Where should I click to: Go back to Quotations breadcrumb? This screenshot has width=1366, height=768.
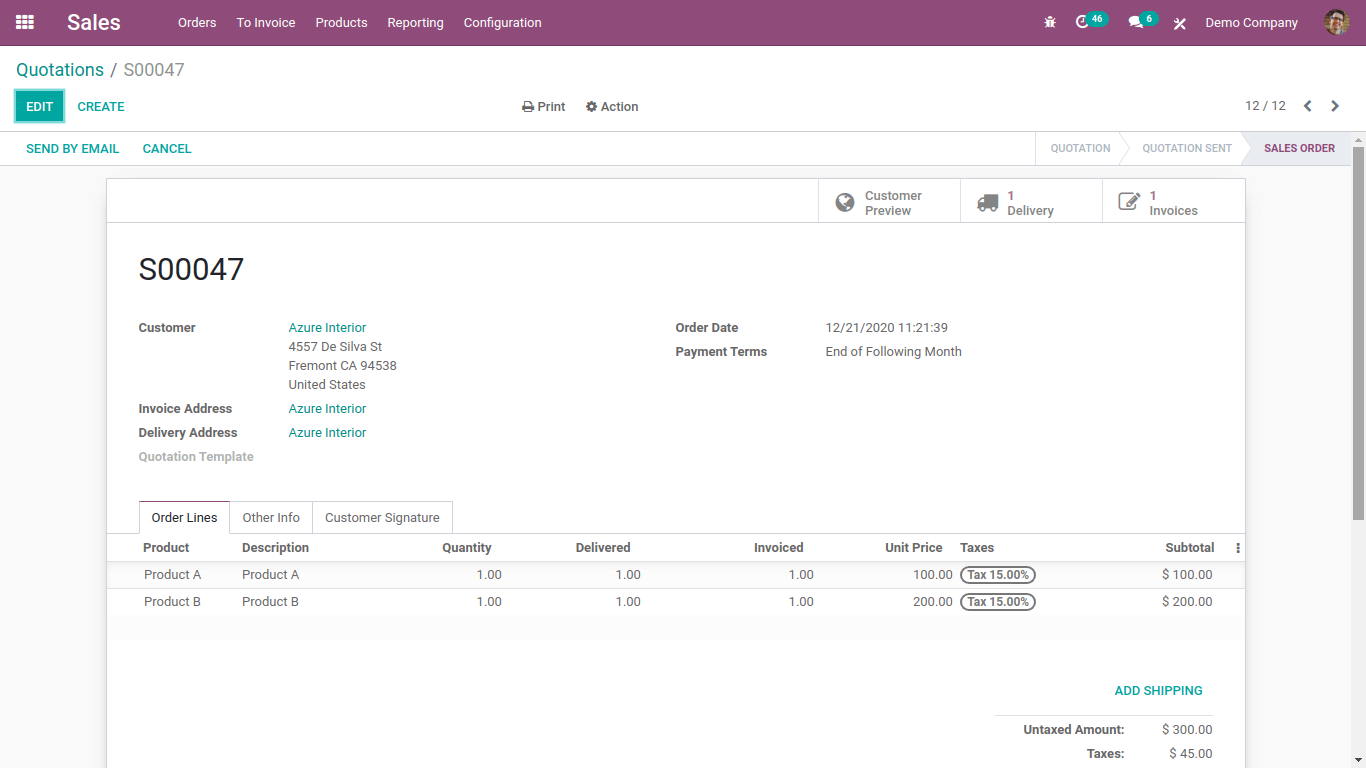point(60,70)
